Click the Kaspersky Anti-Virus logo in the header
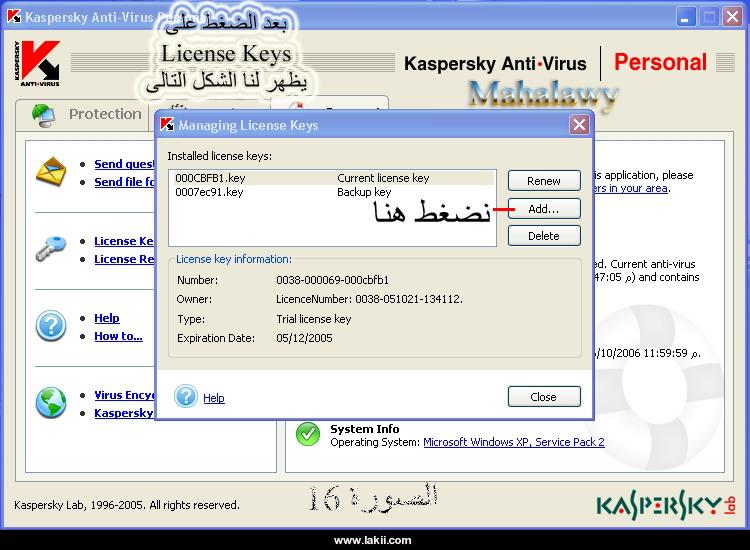 coord(37,63)
